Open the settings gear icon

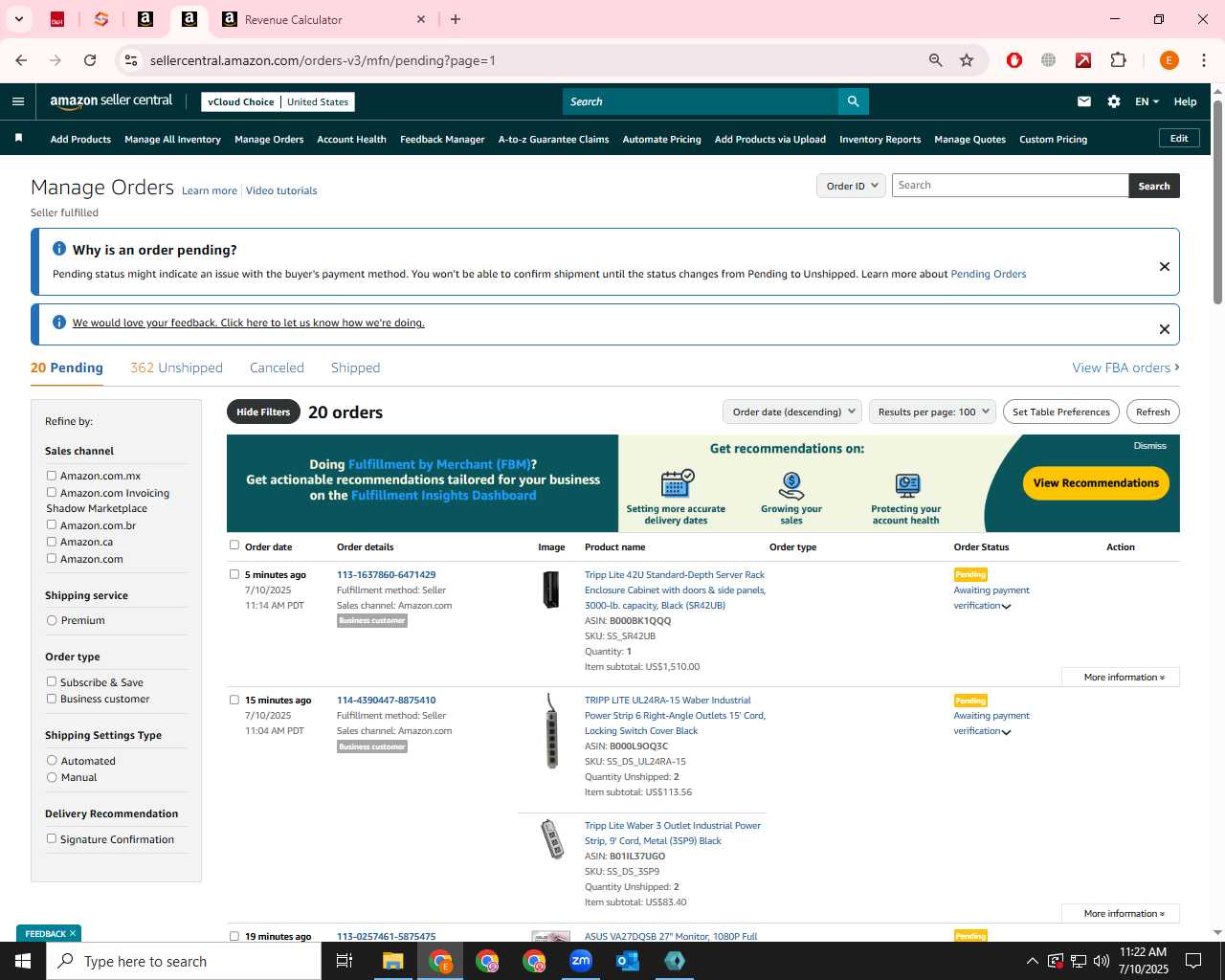coord(1114,101)
